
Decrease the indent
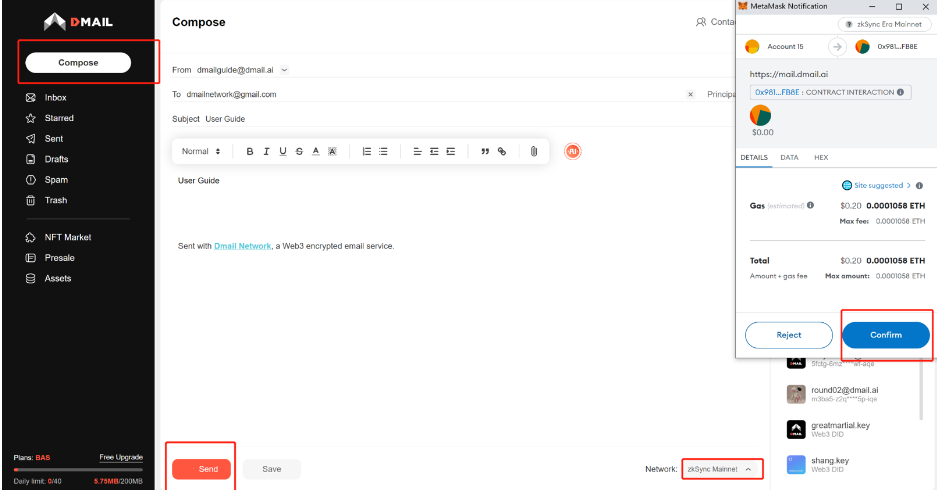pyautogui.click(x=434, y=152)
